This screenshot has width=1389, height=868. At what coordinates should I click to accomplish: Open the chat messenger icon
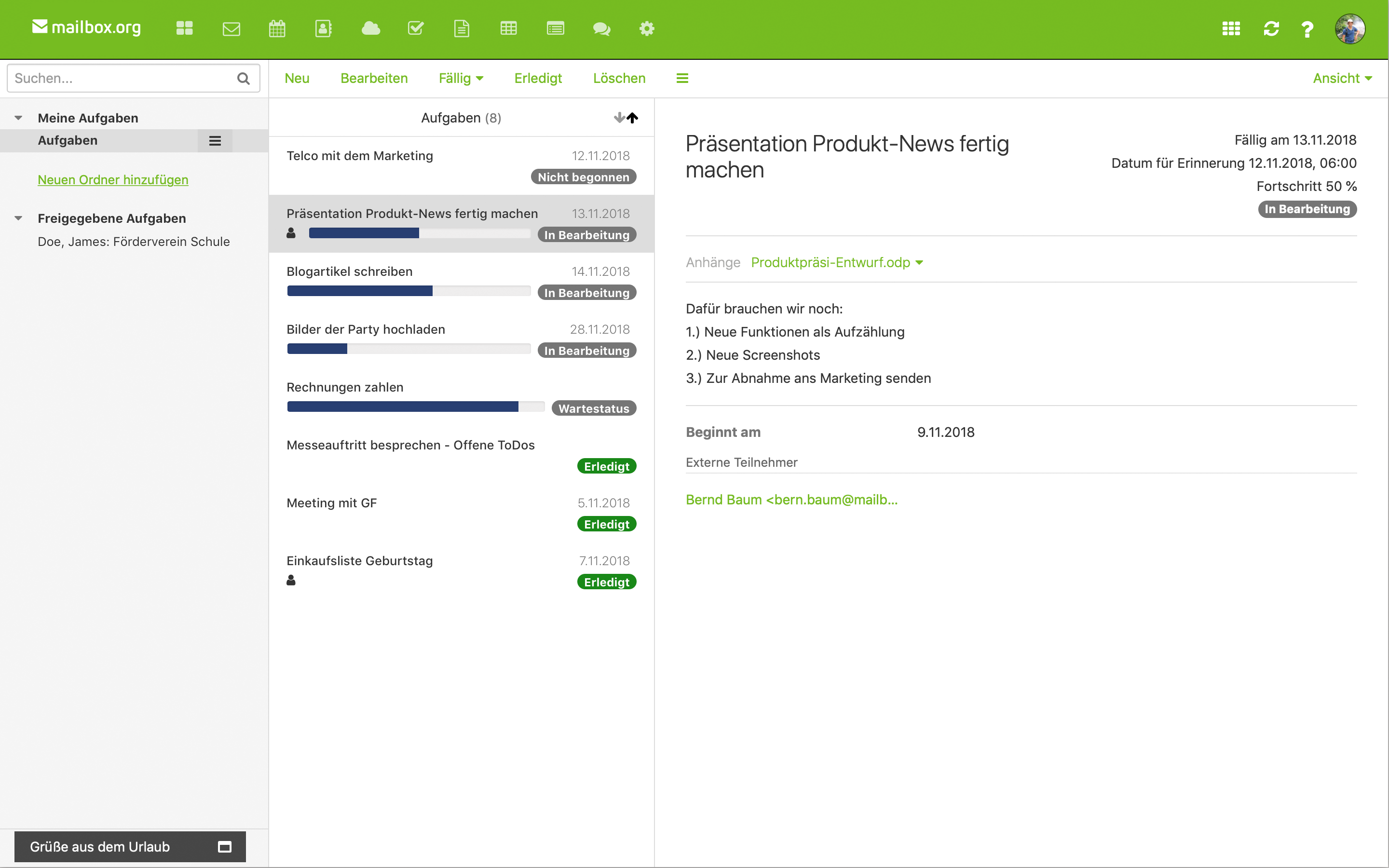[x=601, y=29]
